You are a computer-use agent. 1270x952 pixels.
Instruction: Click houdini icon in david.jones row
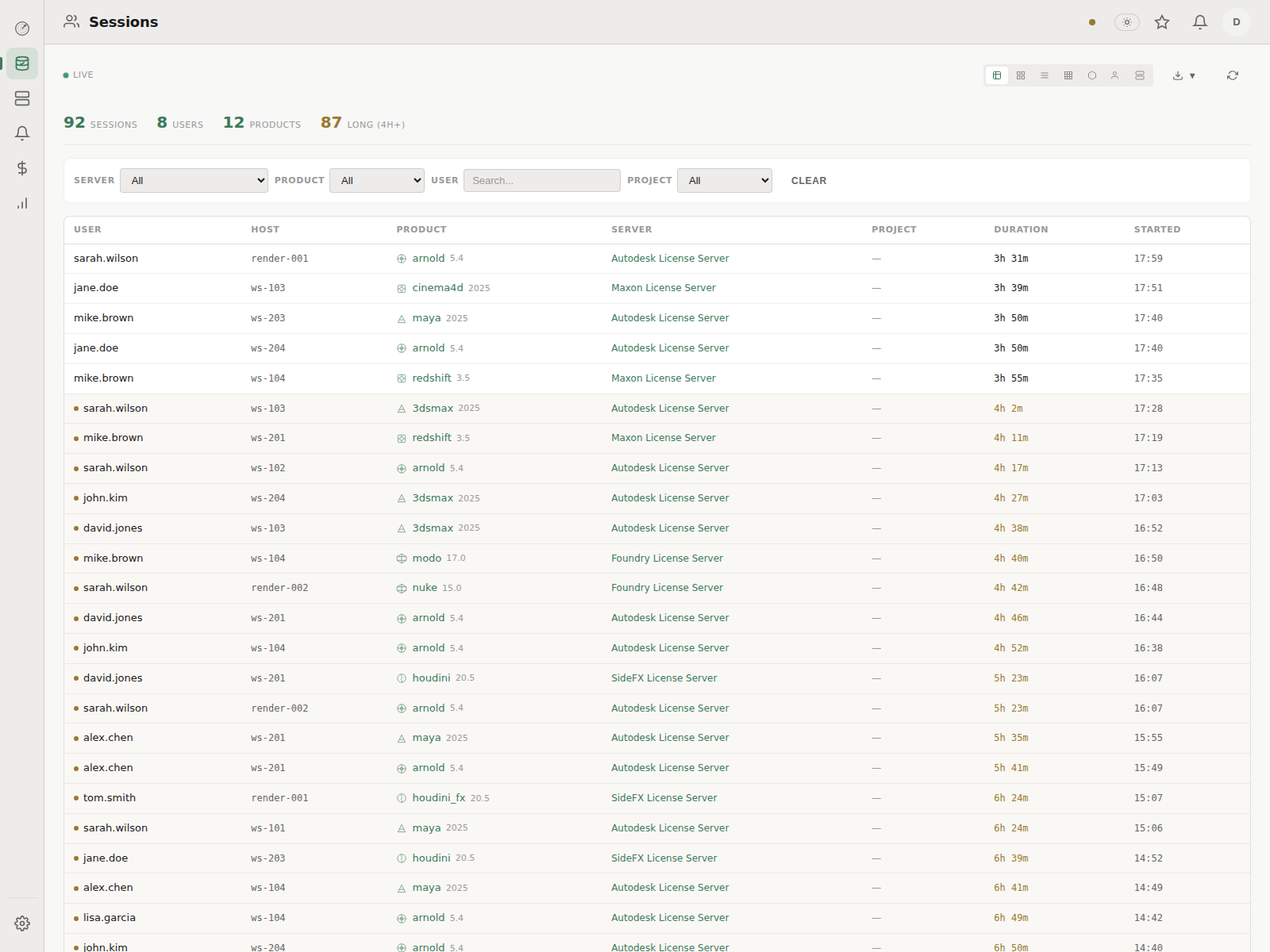[402, 678]
